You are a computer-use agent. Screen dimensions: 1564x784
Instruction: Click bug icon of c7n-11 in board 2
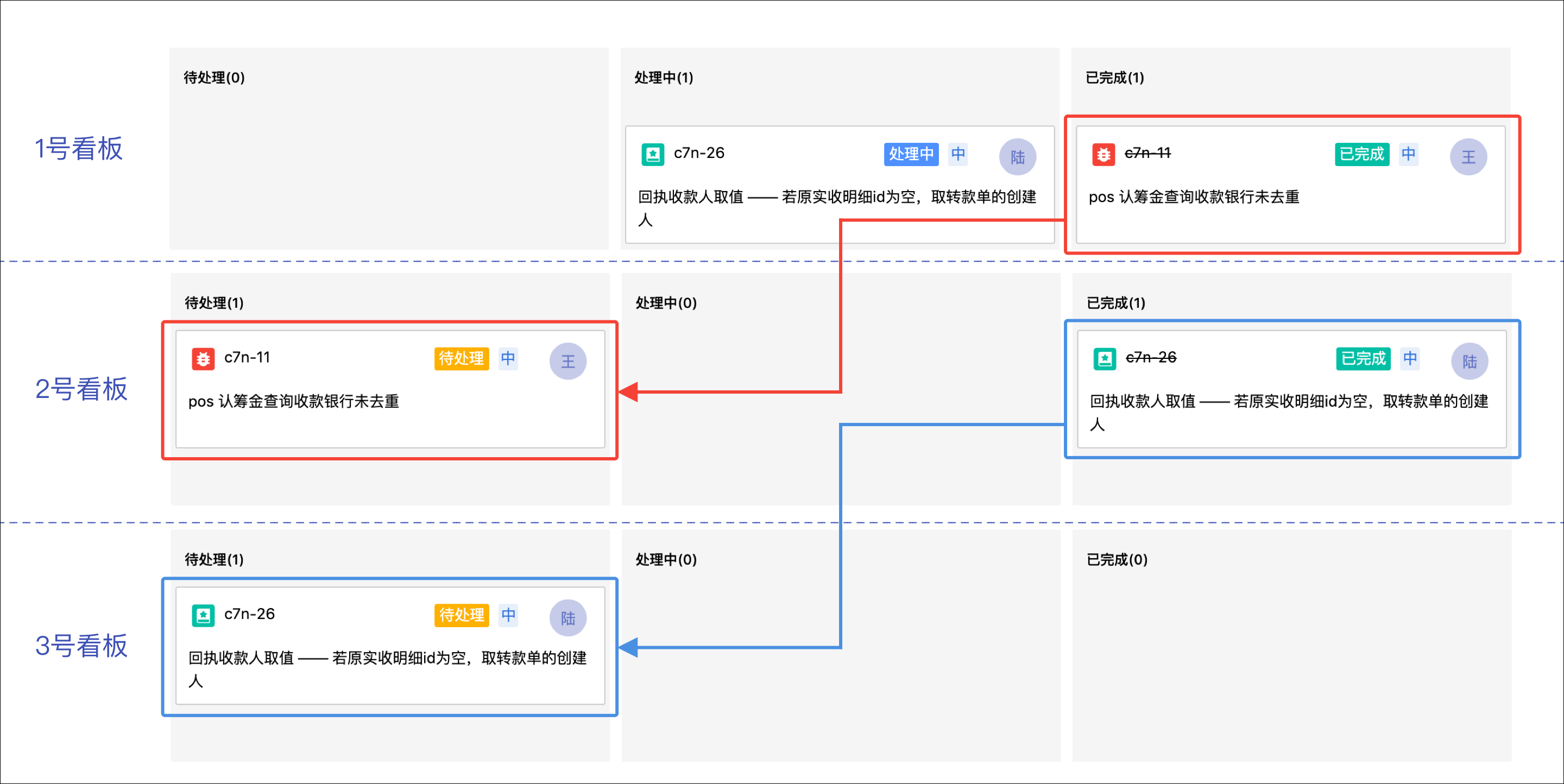tap(203, 359)
